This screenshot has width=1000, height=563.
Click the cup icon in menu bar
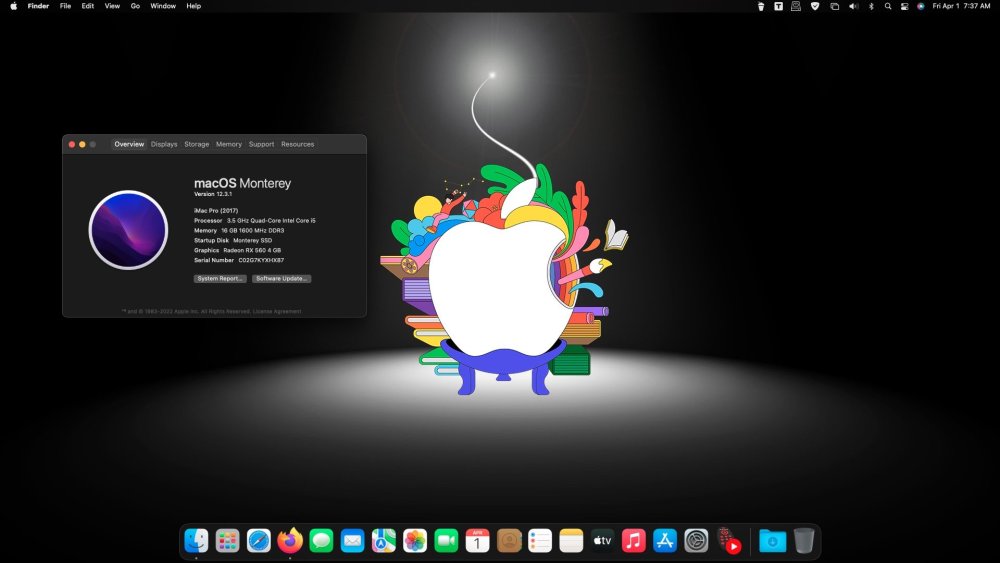coord(761,6)
